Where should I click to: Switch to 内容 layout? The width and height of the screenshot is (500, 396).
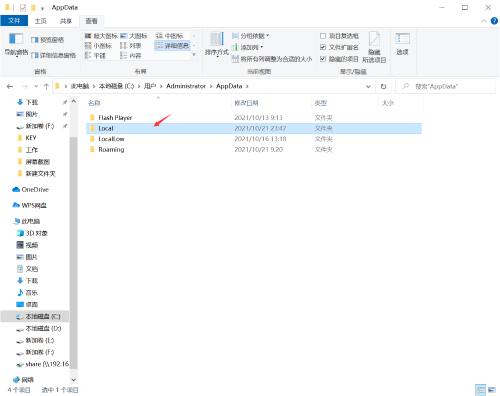pyautogui.click(x=130, y=56)
